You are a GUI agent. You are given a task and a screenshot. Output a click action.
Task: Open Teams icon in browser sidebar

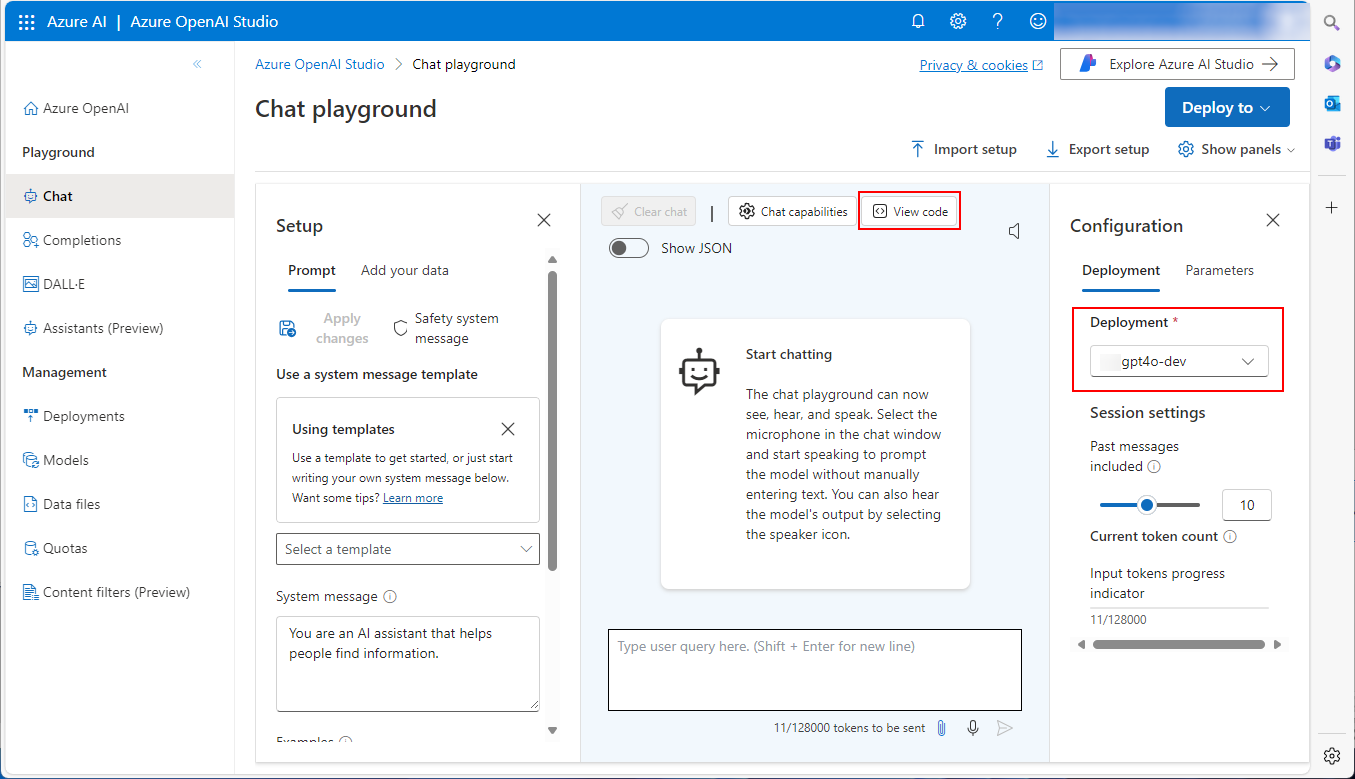point(1332,143)
